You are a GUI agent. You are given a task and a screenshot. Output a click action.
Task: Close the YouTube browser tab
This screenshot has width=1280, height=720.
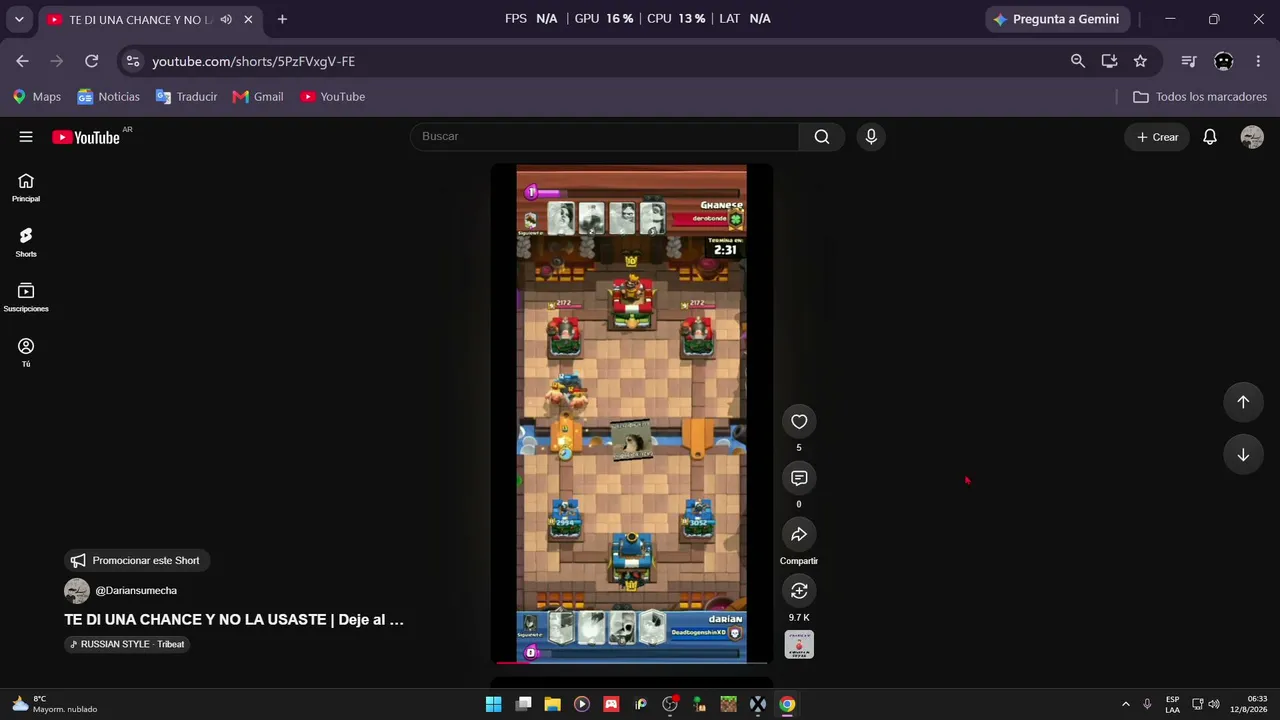[x=248, y=19]
